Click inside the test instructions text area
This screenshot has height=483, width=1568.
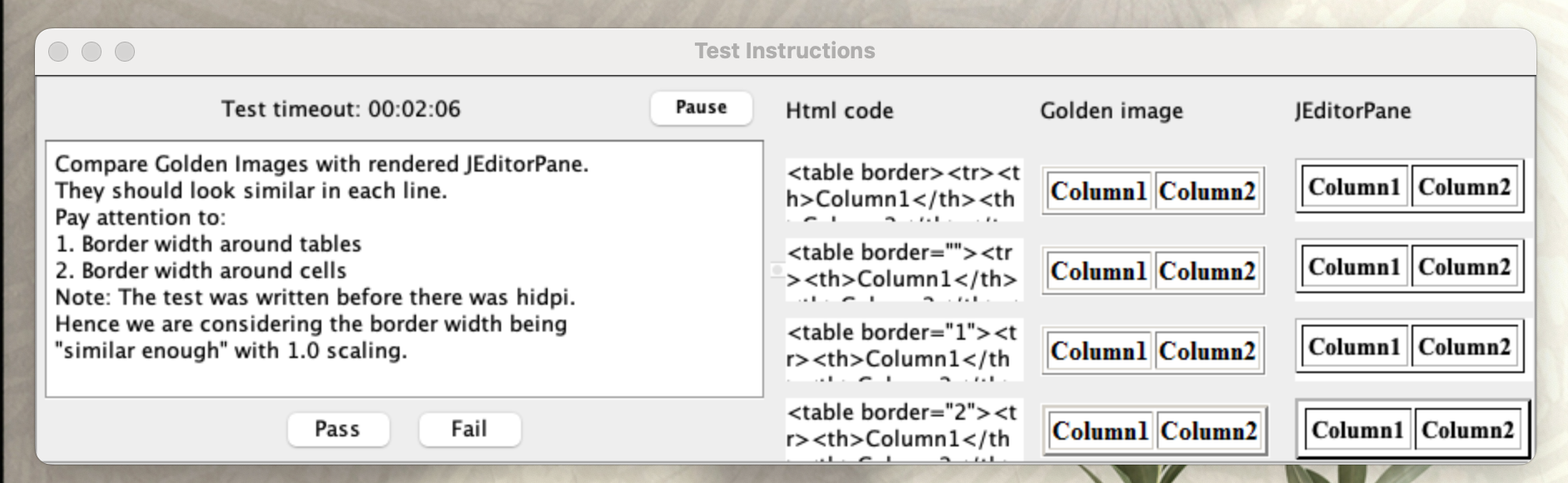click(404, 268)
